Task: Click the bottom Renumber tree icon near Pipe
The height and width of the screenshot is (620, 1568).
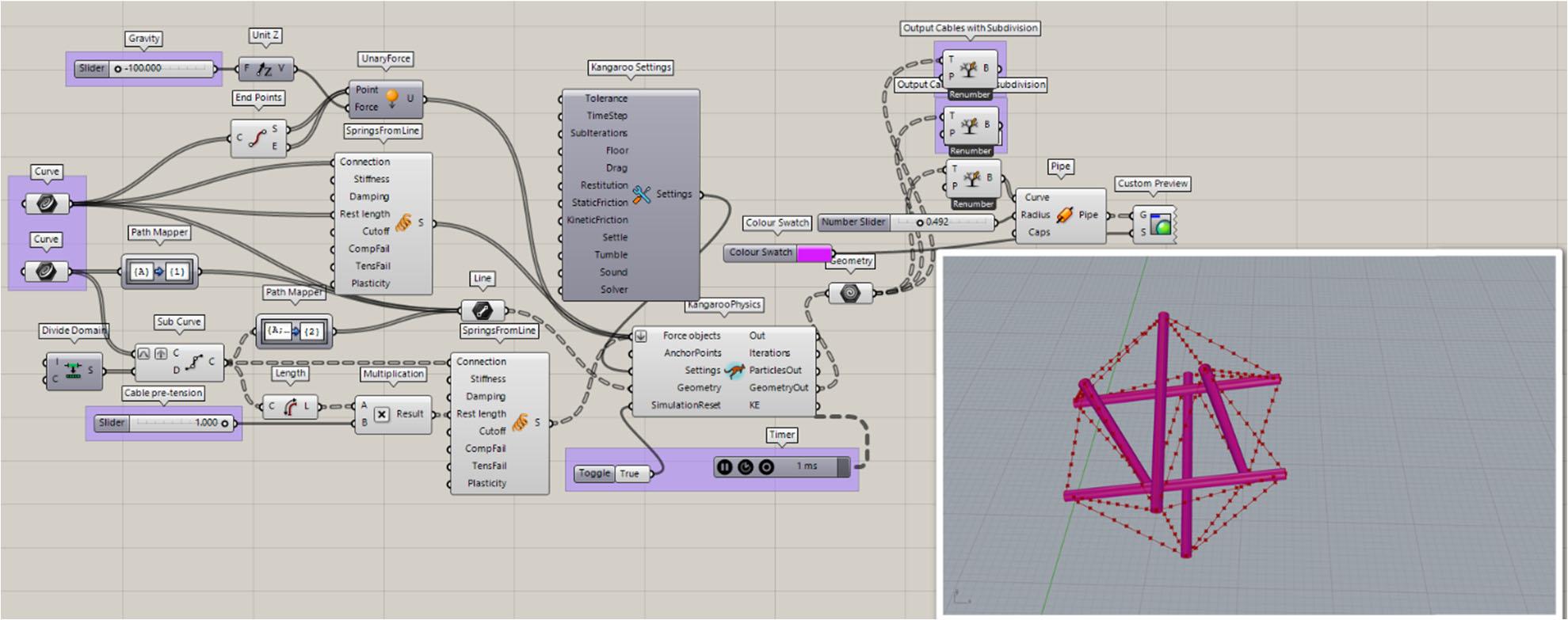Action: (x=973, y=179)
